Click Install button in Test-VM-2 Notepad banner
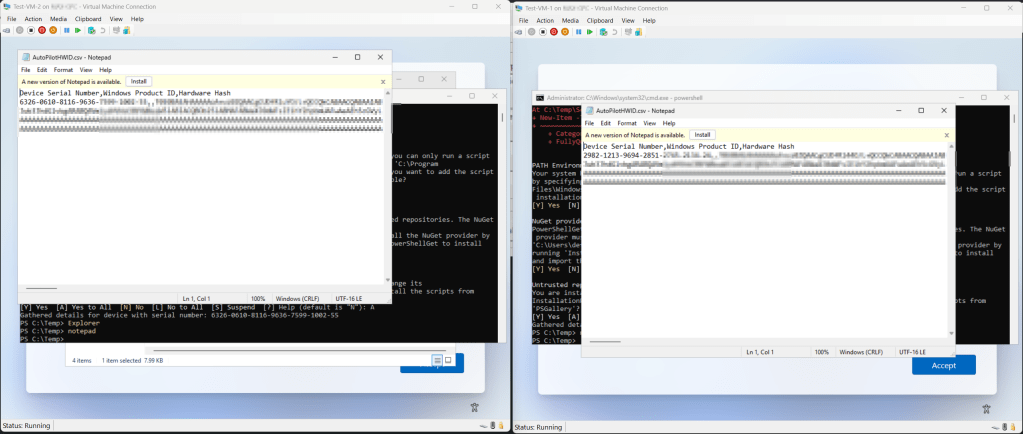 coord(139,81)
